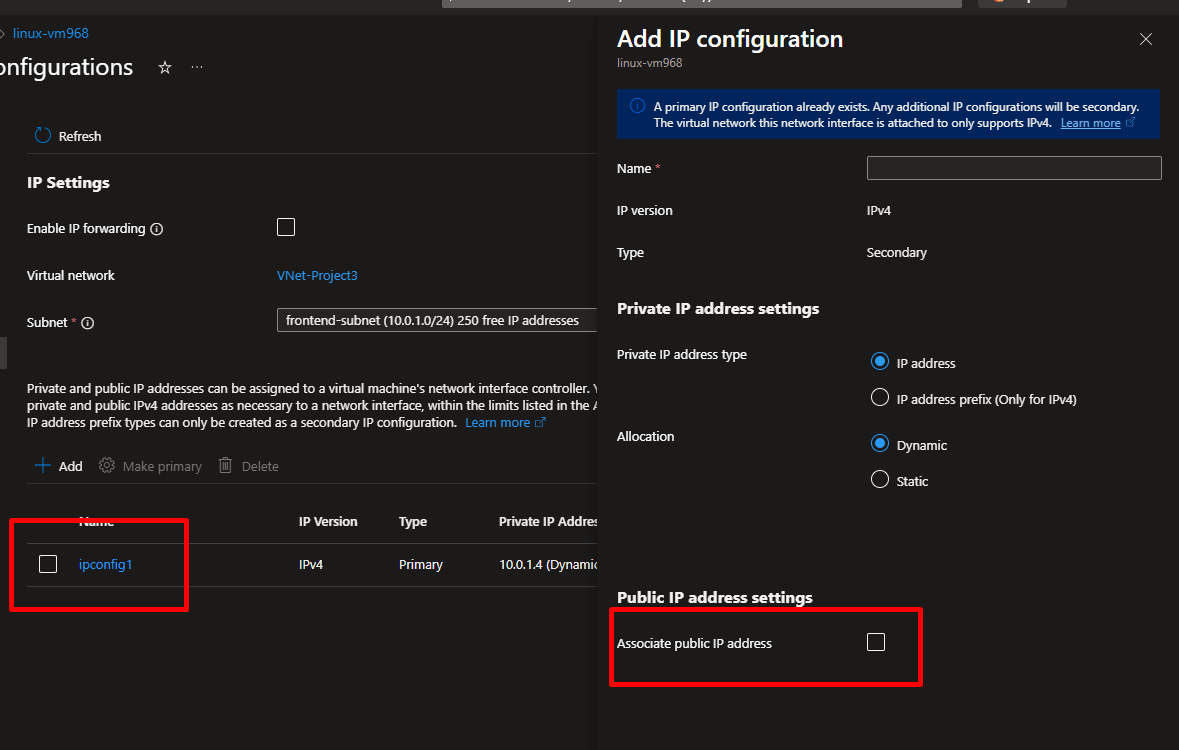Click the Make primary gear icon

[107, 466]
